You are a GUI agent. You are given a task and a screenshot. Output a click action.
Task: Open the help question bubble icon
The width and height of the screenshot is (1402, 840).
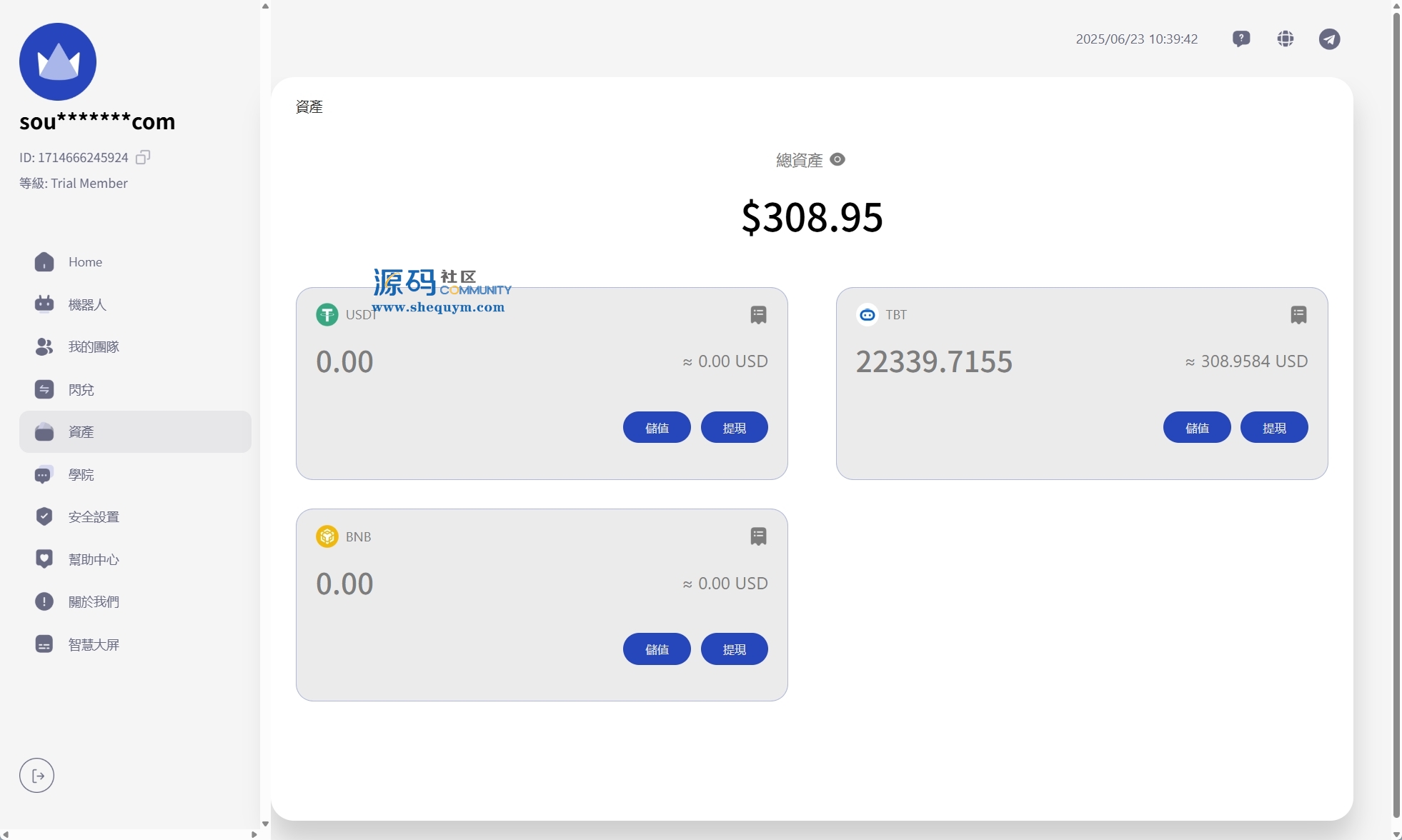(1241, 39)
